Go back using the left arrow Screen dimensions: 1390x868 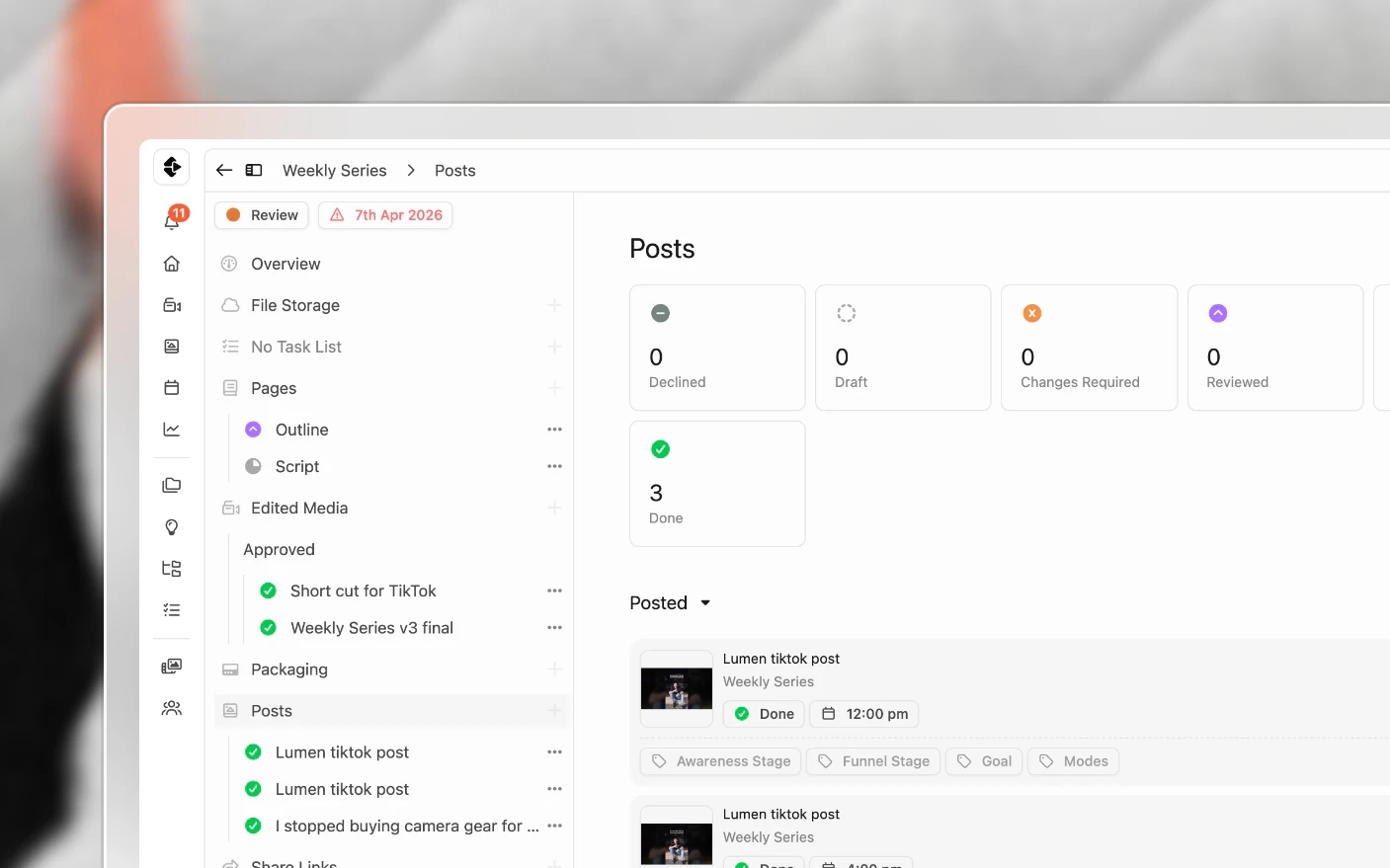(224, 170)
